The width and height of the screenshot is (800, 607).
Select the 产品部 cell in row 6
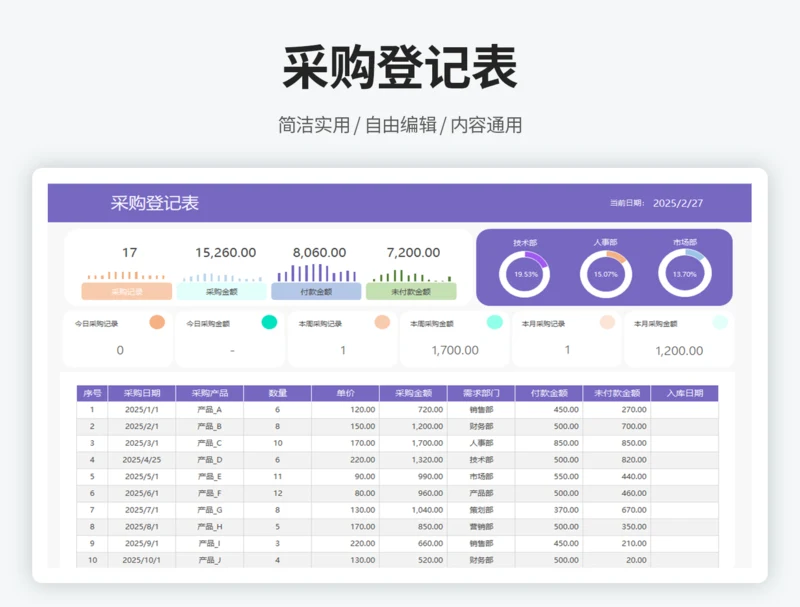tap(481, 493)
